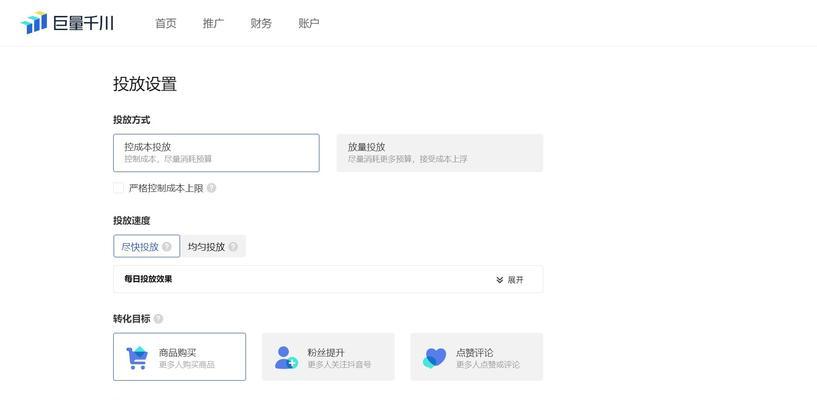Screen dimensions: 817x400
Task: Click the 投放速度 section label
Action: (132, 220)
